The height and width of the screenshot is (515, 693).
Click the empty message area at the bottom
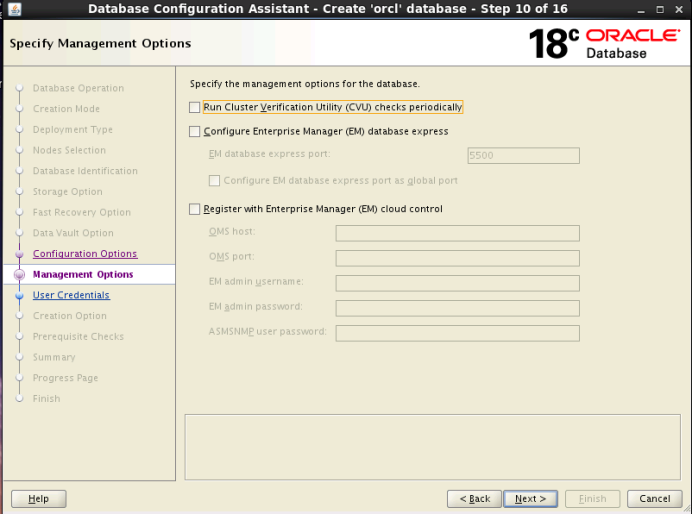pos(432,447)
